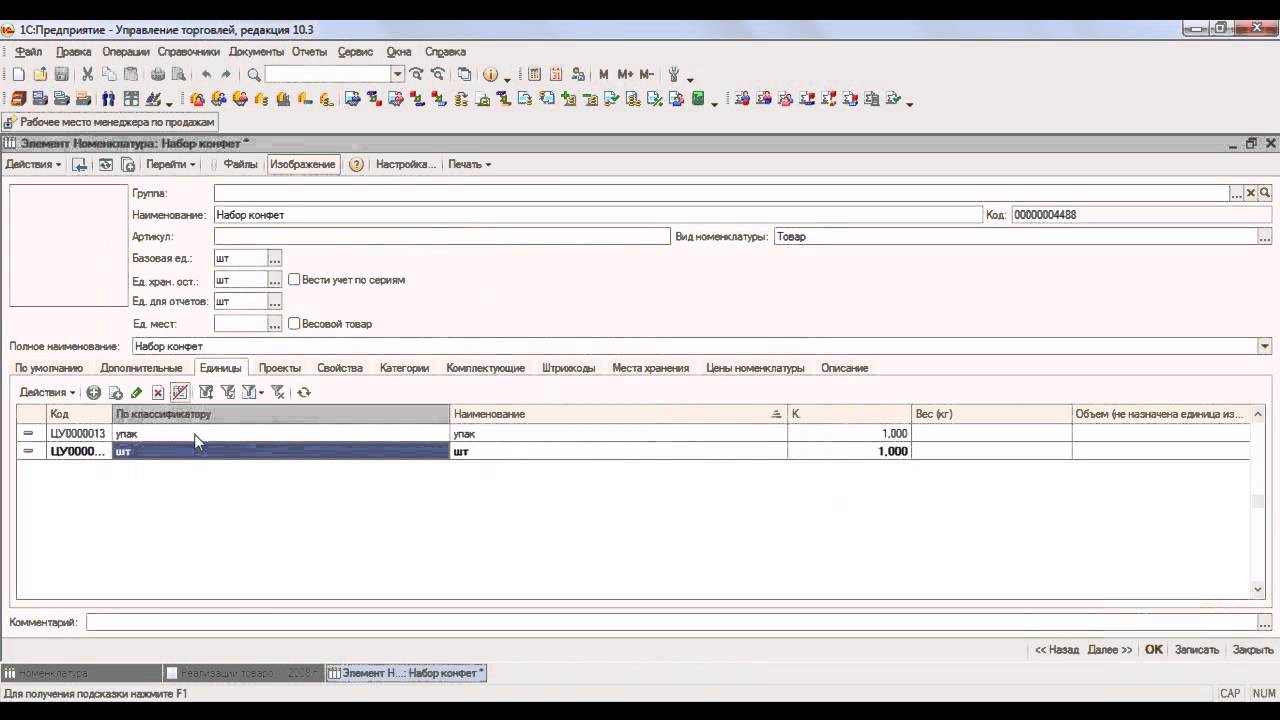The height and width of the screenshot is (720, 1280).
Task: Click the Undo arrow icon
Action: tap(206, 75)
